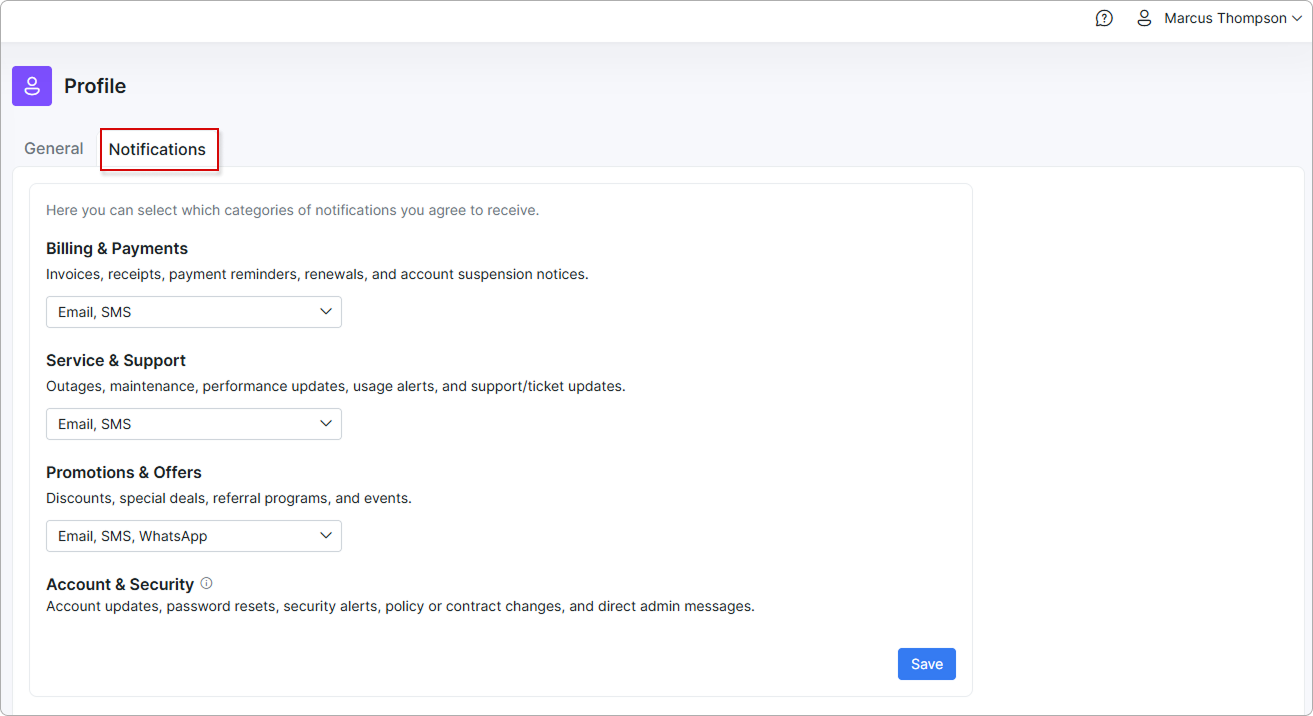Open the help chat question icon
Screen dimensions: 1313x716
[x=1104, y=18]
